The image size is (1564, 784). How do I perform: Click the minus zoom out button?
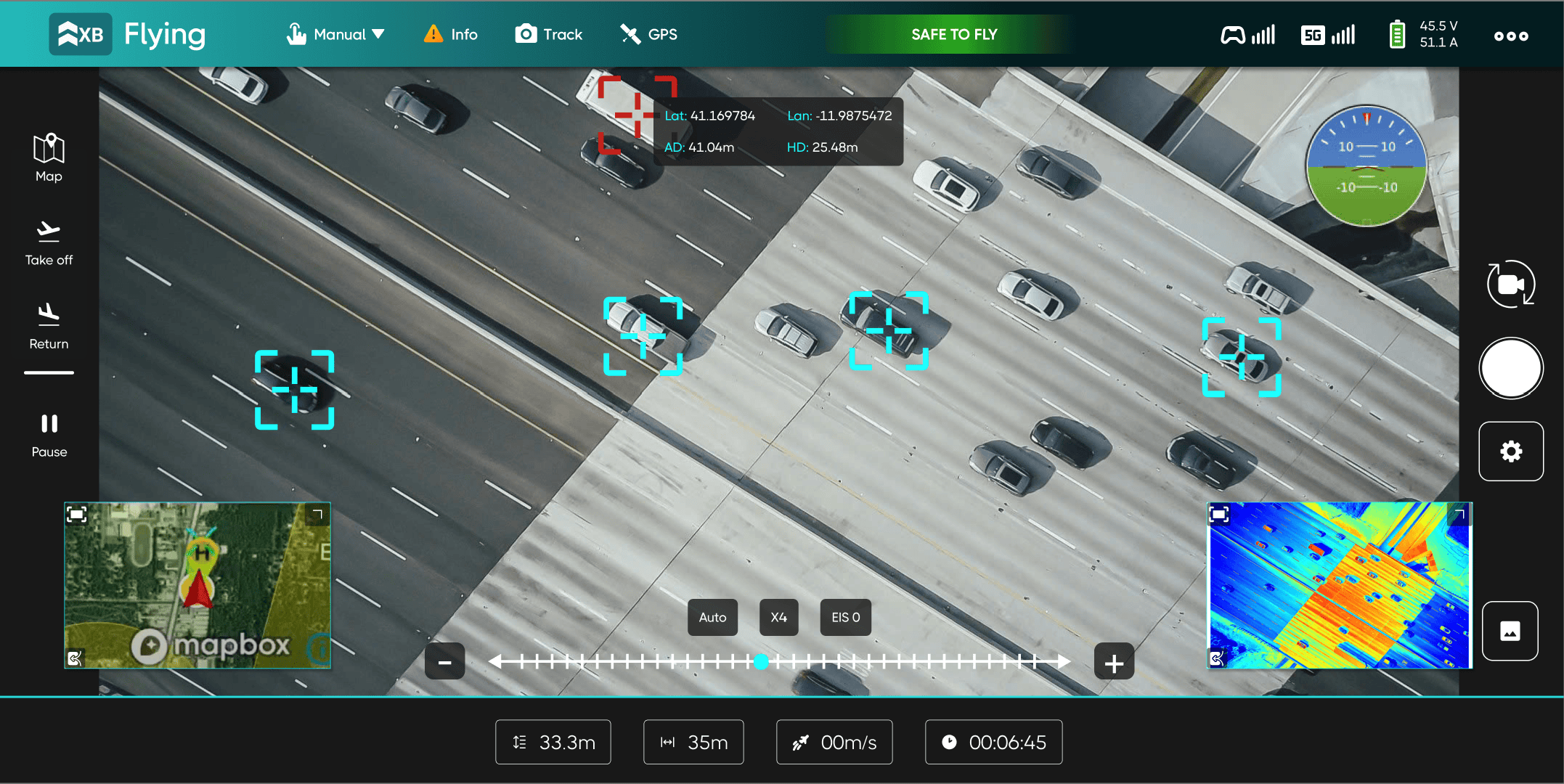(x=445, y=662)
